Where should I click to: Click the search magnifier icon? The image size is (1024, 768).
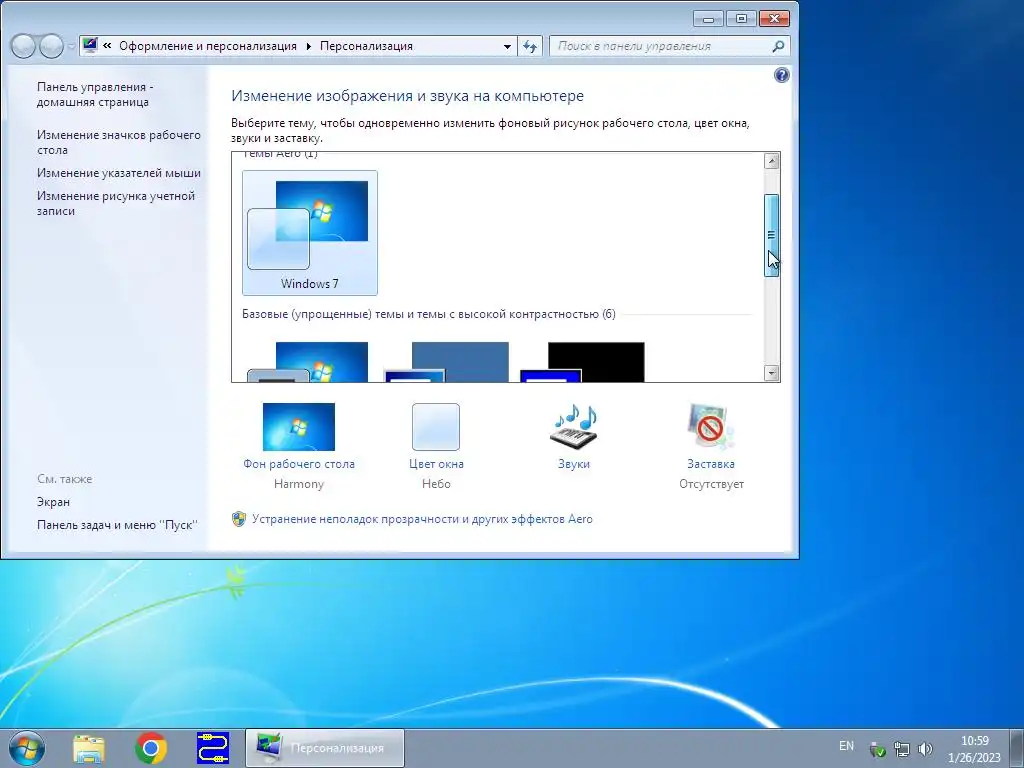778,46
